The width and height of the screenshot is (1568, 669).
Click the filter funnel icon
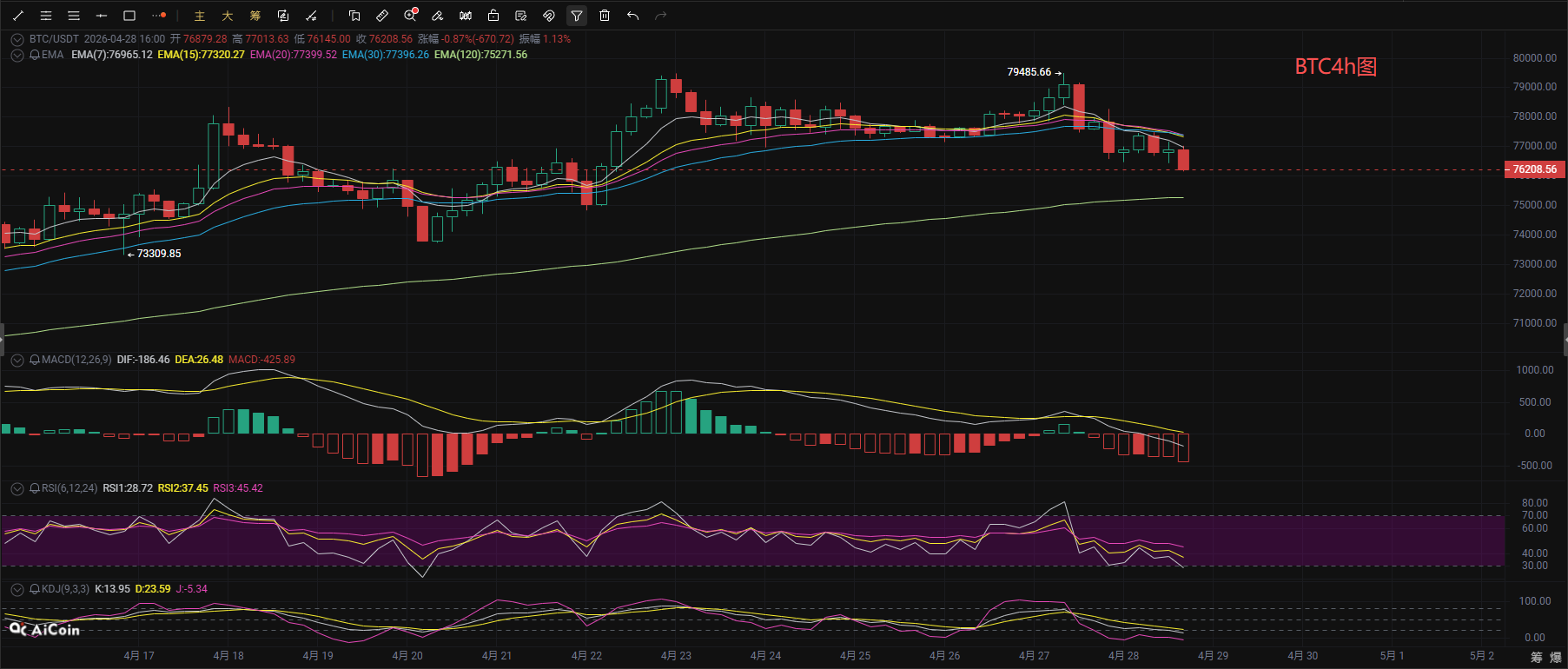pyautogui.click(x=576, y=16)
